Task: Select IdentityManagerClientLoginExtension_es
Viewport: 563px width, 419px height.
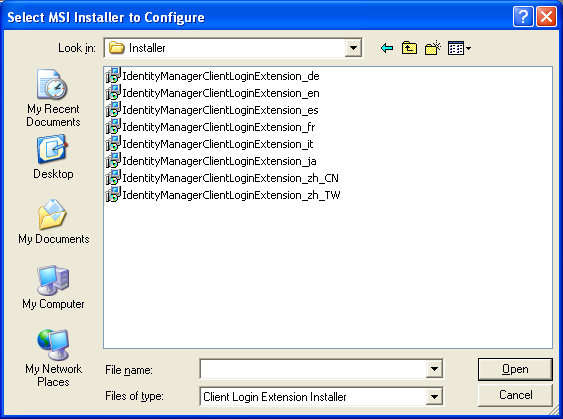Action: click(220, 110)
